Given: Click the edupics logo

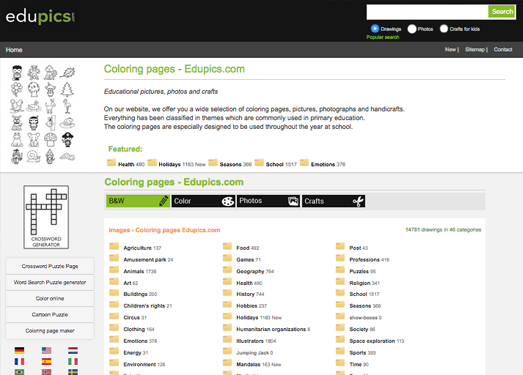Looking at the screenshot, I should [40, 16].
